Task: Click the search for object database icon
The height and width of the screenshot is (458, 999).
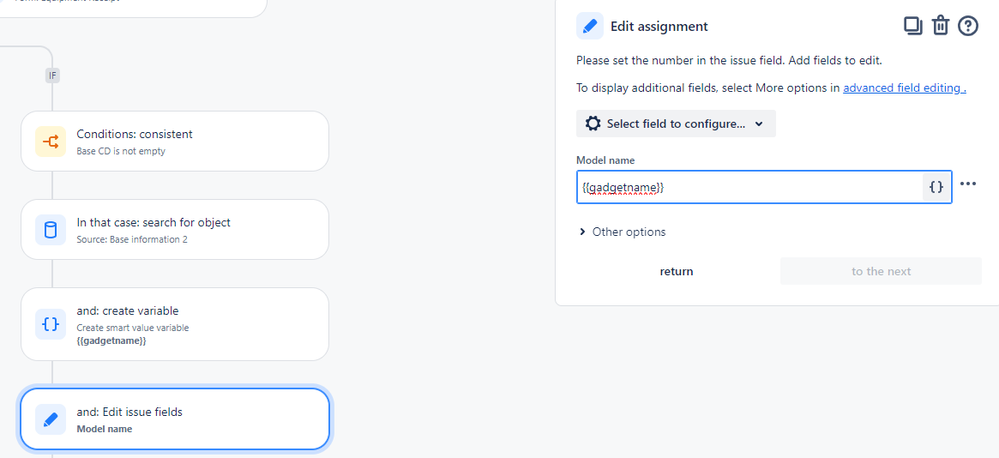Action: coord(50,231)
